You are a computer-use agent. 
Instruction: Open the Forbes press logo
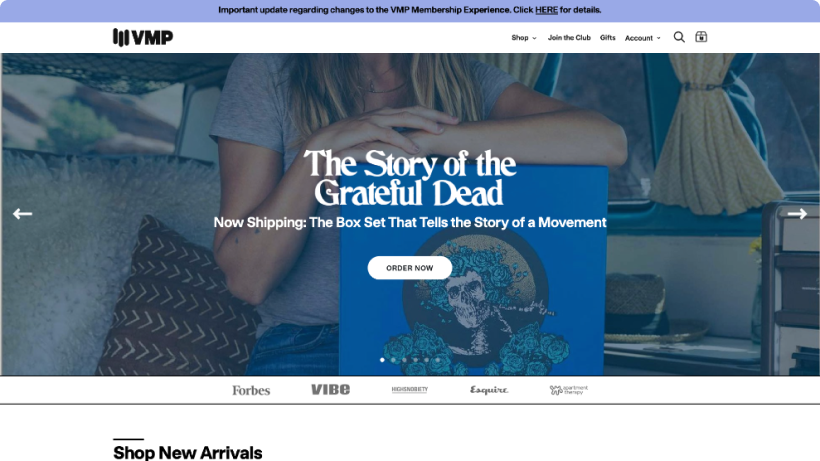pos(251,390)
